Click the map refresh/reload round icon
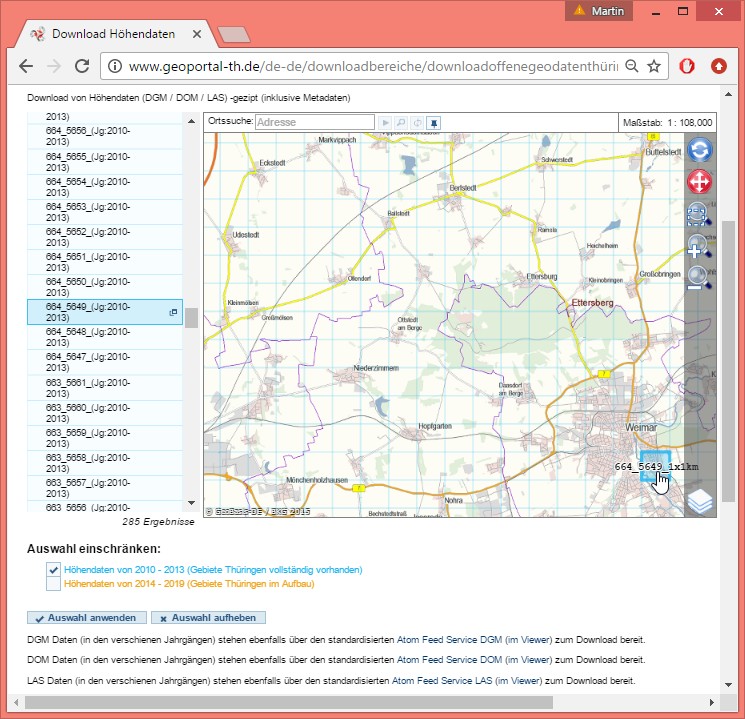This screenshot has width=745, height=719. pos(700,150)
